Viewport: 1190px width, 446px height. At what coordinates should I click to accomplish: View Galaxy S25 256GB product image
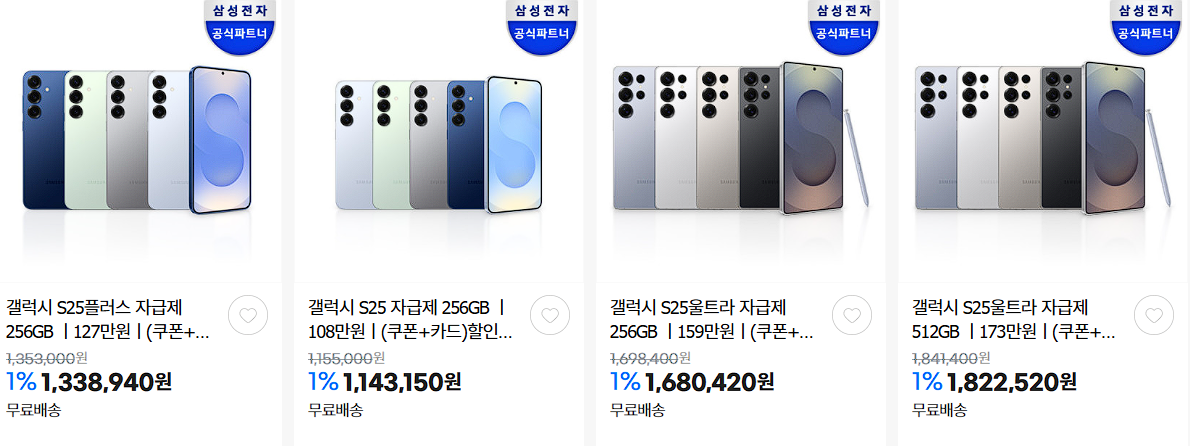439,144
